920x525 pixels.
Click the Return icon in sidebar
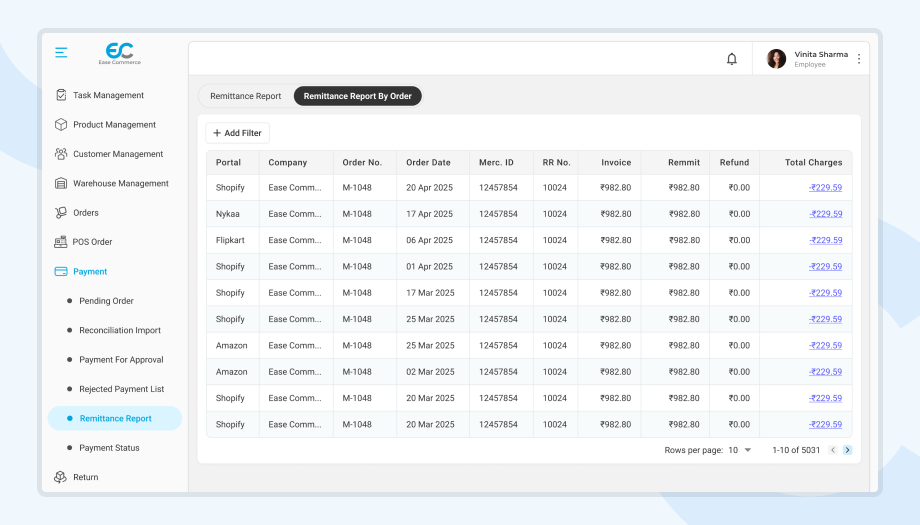pos(60,477)
